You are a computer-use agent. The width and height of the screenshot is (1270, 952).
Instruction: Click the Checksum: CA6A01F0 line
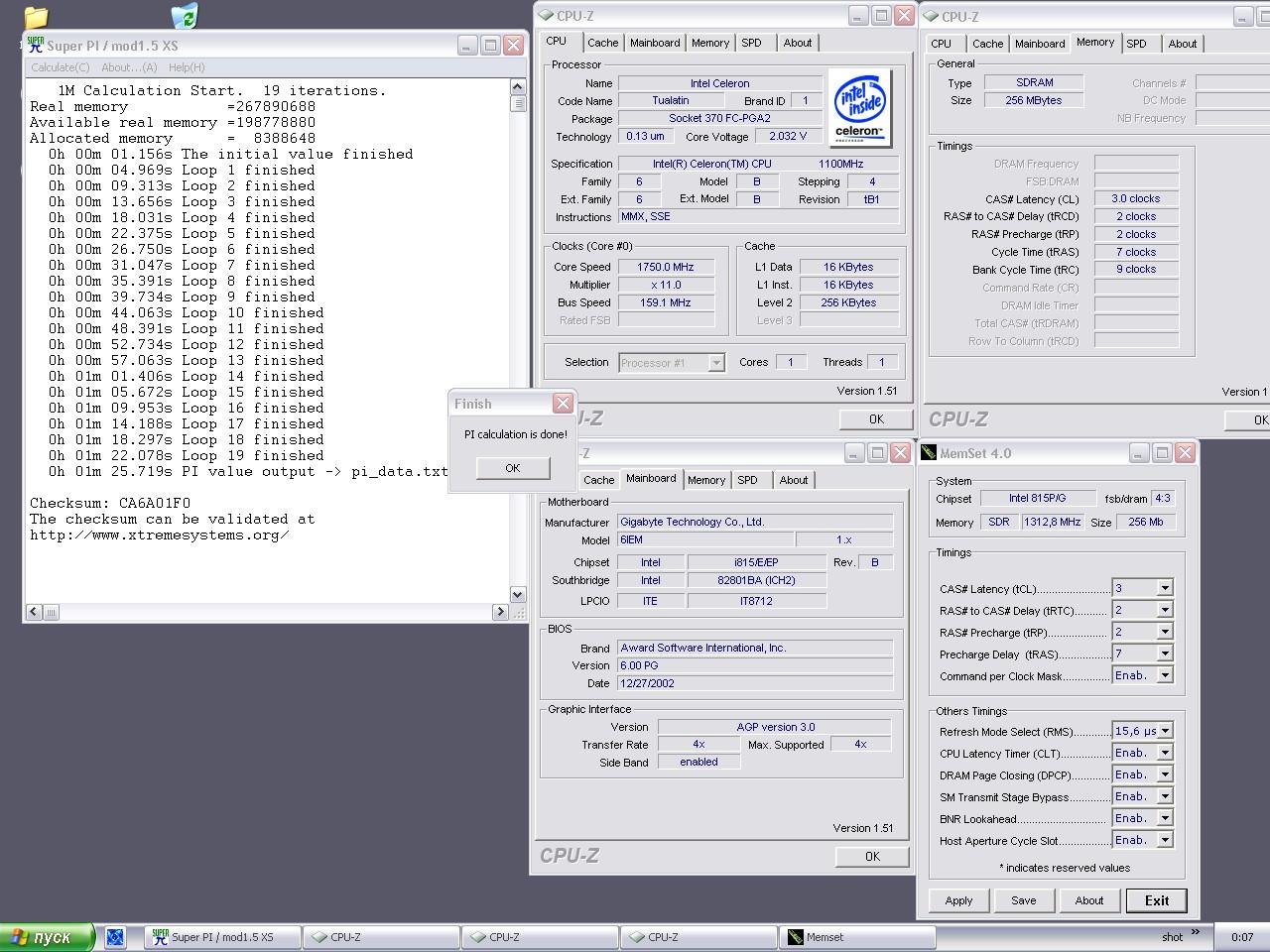click(x=110, y=503)
